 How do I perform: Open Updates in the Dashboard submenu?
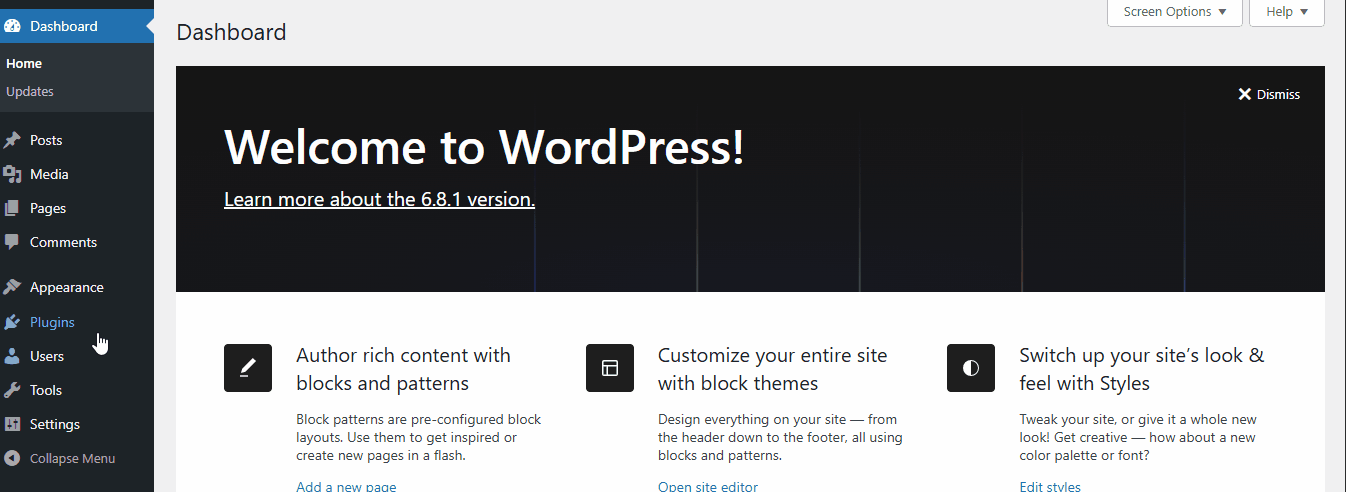pyautogui.click(x=30, y=91)
